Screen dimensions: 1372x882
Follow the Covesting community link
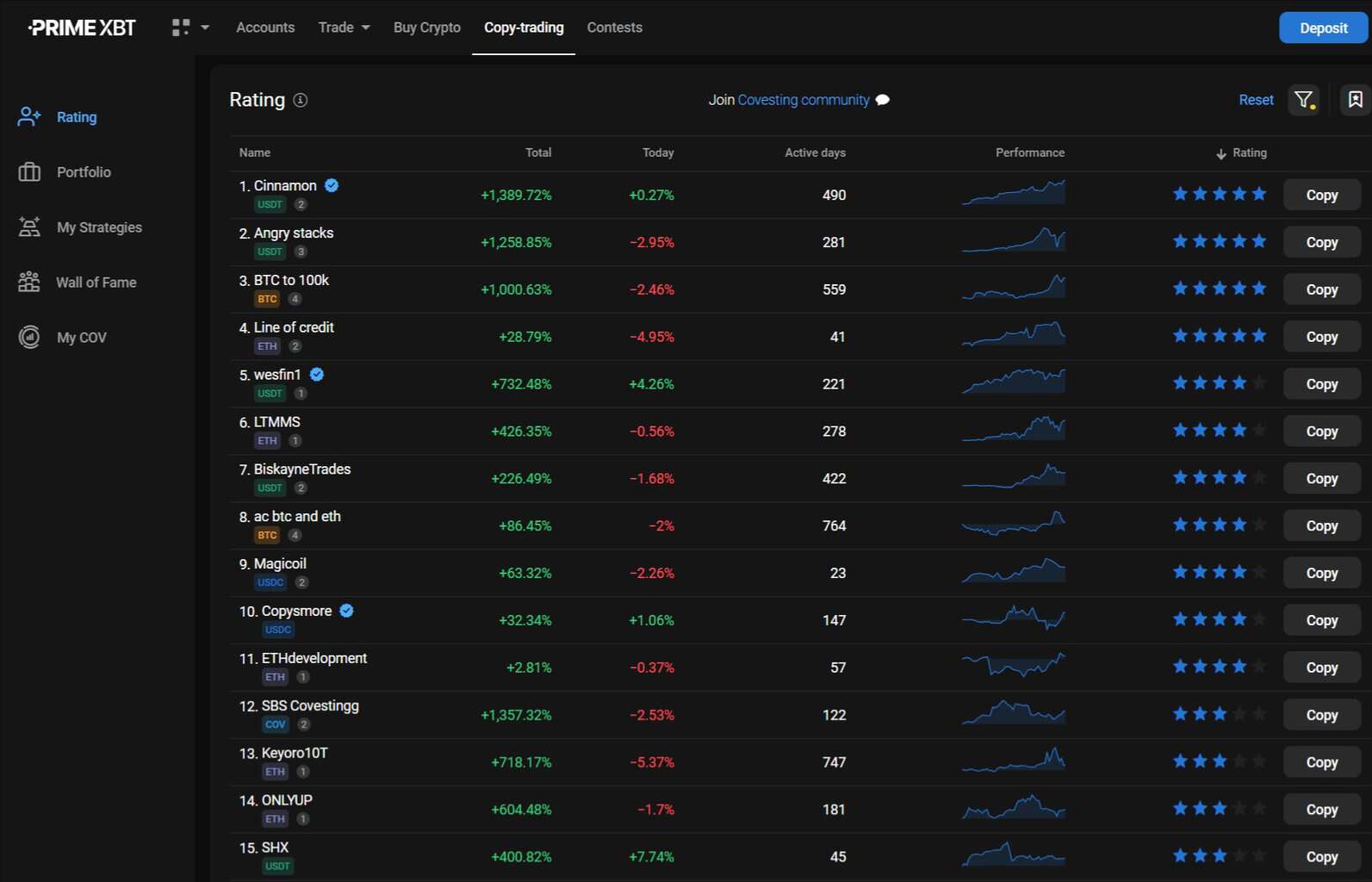[804, 100]
